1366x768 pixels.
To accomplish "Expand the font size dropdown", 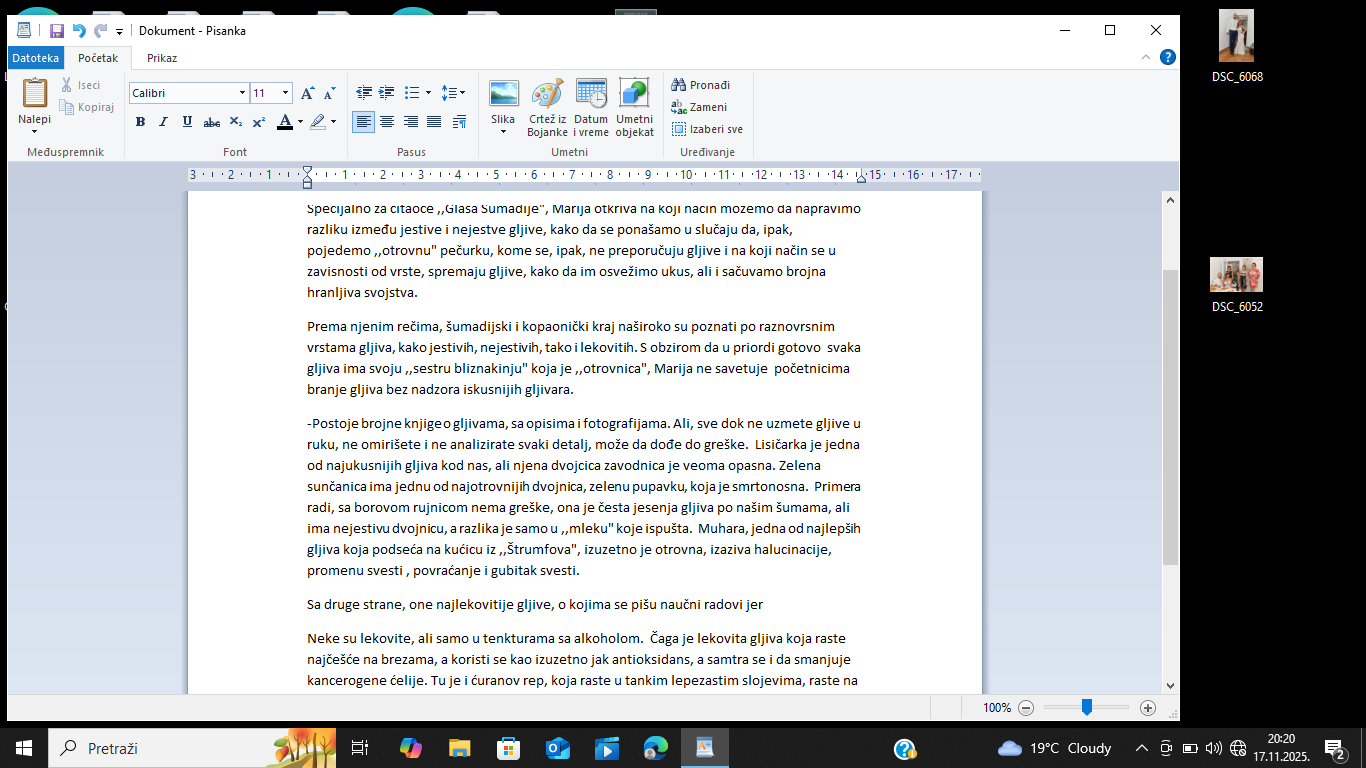I will click(x=285, y=93).
